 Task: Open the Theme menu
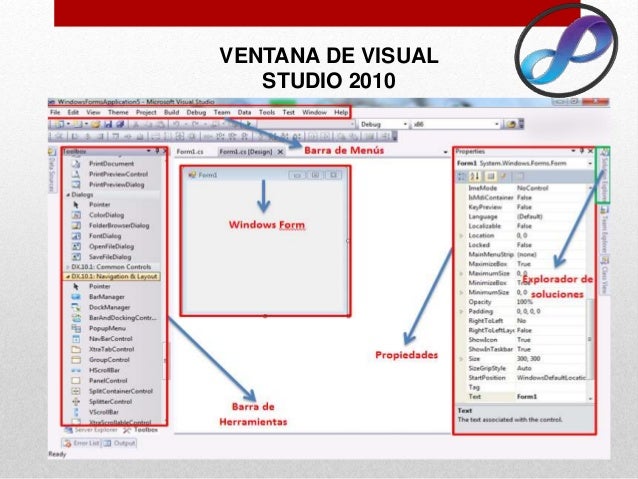click(x=118, y=112)
